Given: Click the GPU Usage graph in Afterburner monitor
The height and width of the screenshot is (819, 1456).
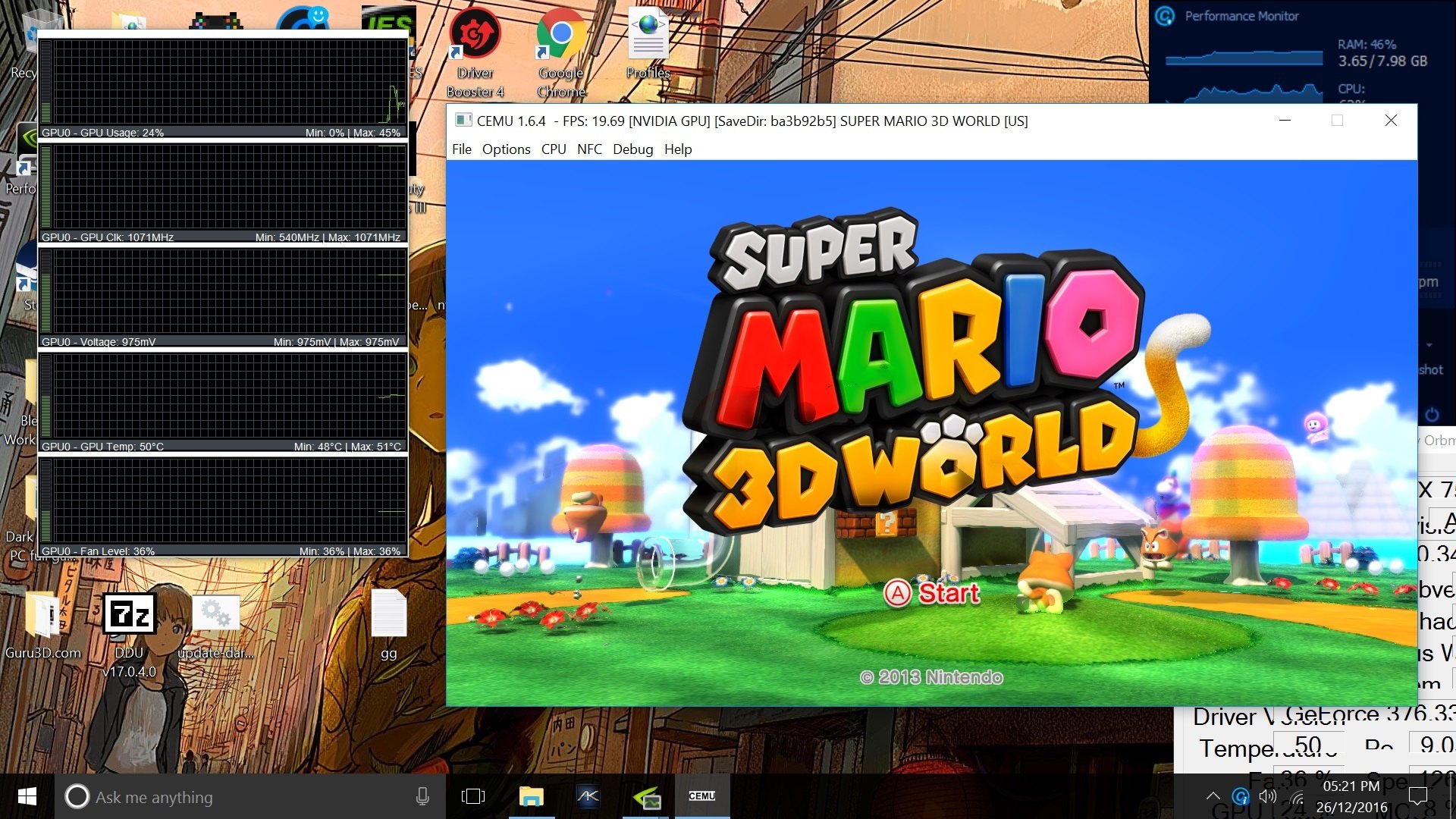Looking at the screenshot, I should coord(224,82).
